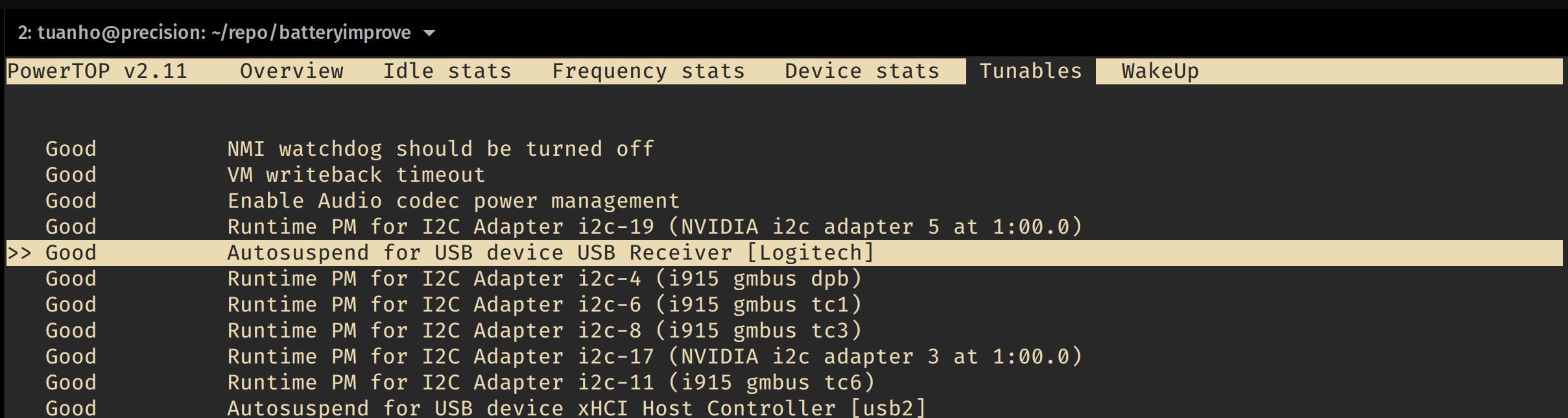The height and width of the screenshot is (418, 1568).
Task: Switch to the Idle stats tab
Action: click(447, 71)
